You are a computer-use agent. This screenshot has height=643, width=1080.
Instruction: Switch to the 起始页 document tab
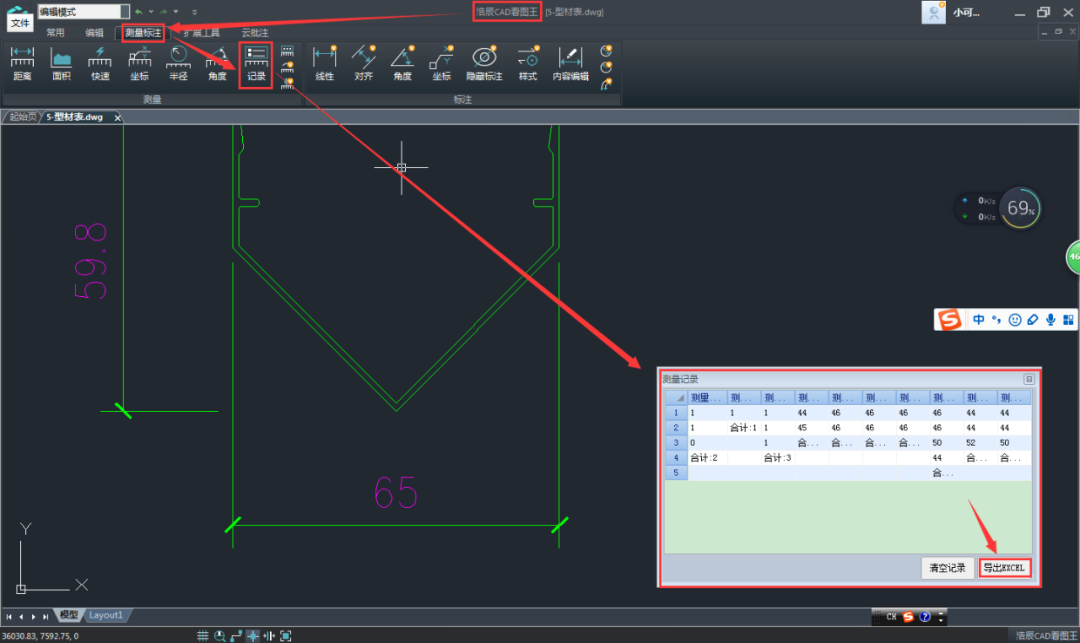coord(23,117)
